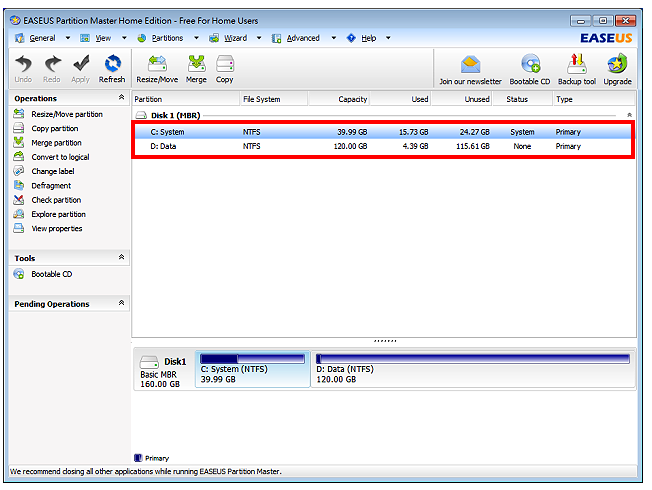
Task: Open the General menu
Action: tap(42, 38)
